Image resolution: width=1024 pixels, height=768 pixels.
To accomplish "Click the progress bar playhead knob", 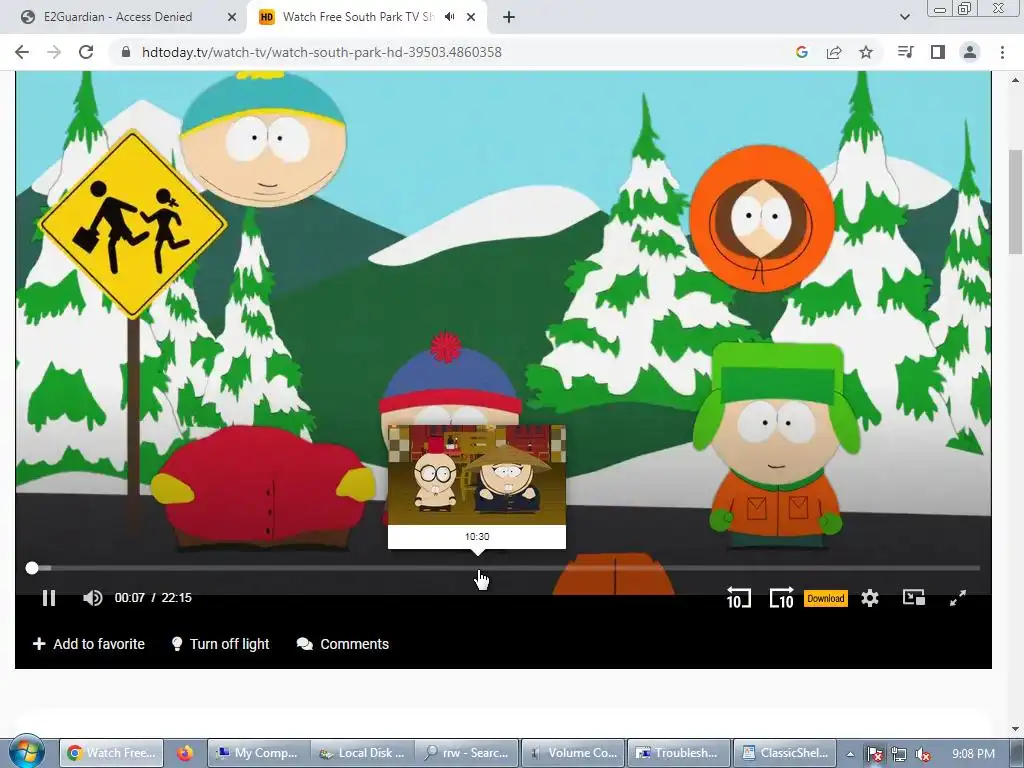I will coord(32,568).
